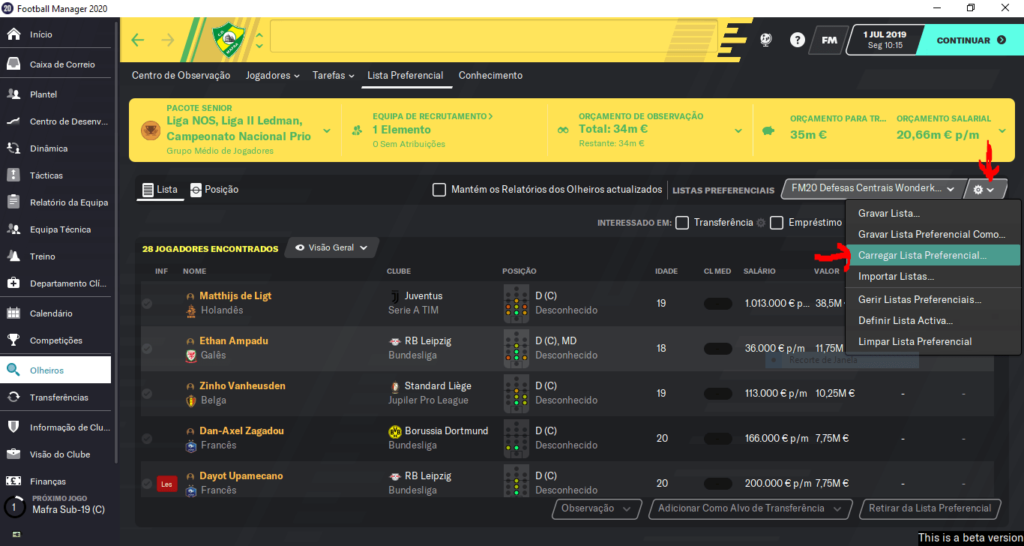
Task: Tick the Empréstimo interest checkbox
Action: click(x=776, y=222)
